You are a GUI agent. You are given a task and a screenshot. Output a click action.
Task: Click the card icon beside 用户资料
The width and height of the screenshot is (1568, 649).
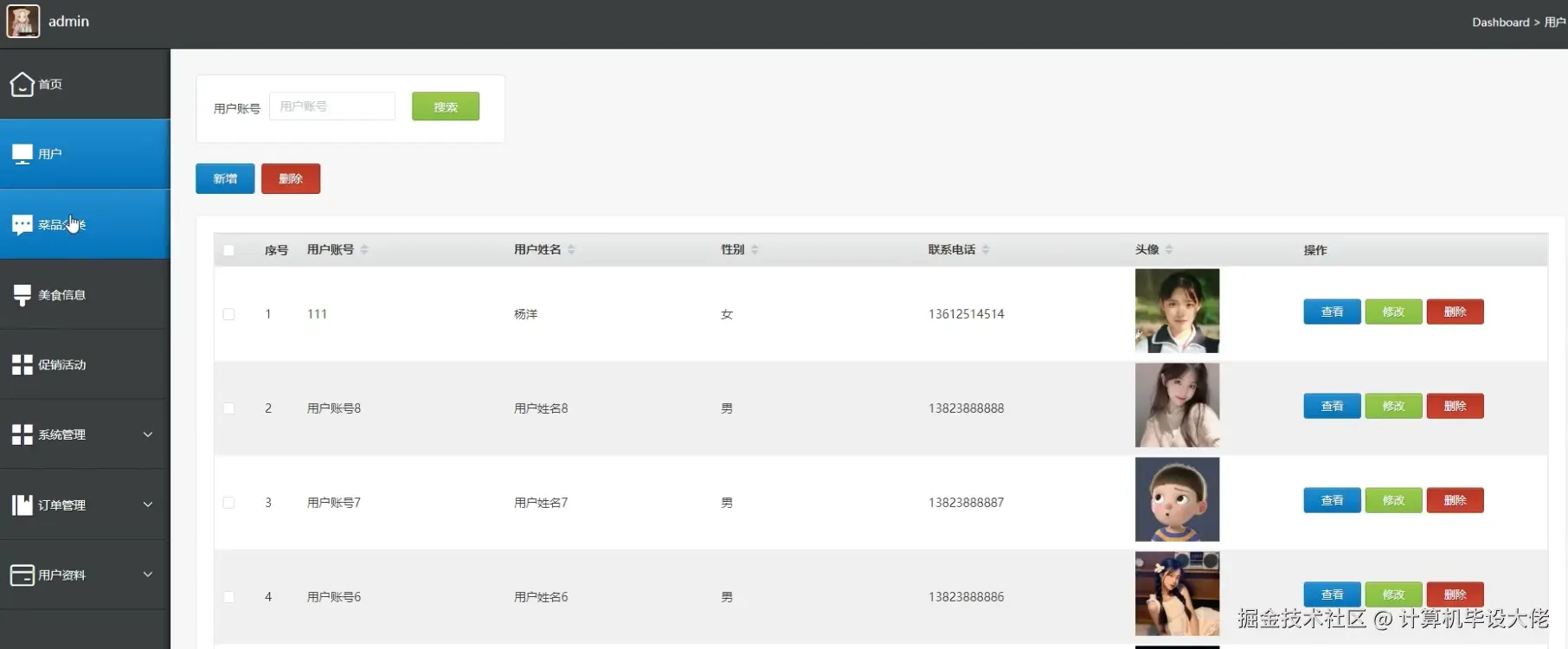point(22,575)
